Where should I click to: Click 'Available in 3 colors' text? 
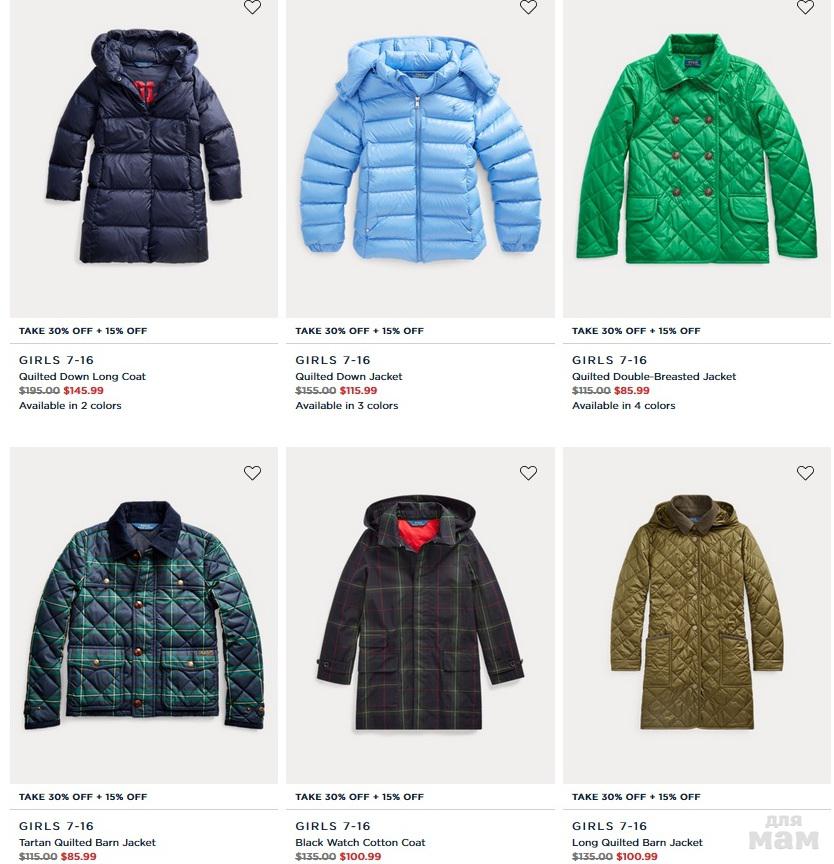346,406
